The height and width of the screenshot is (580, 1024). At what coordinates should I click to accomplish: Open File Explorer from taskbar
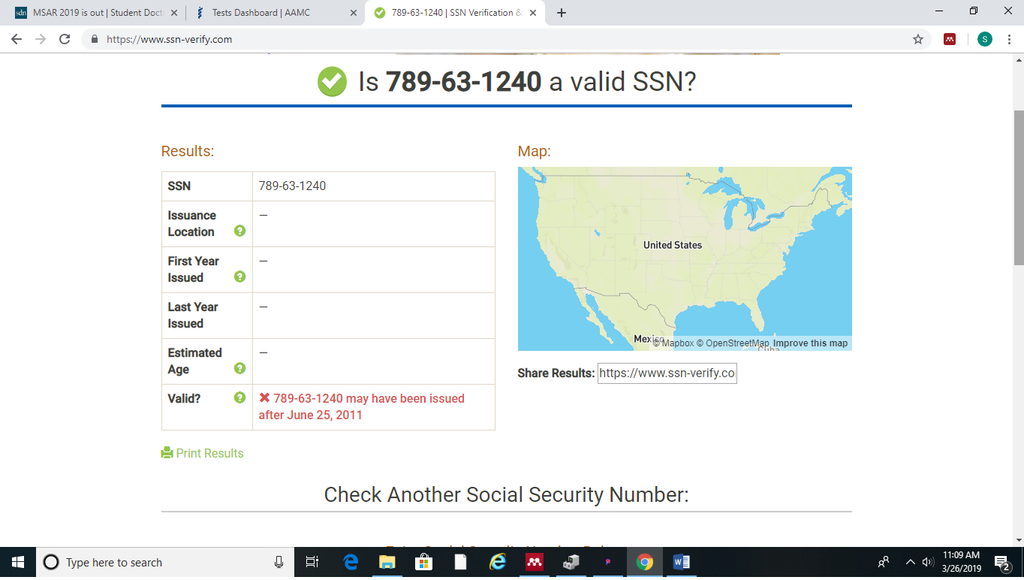[387, 562]
